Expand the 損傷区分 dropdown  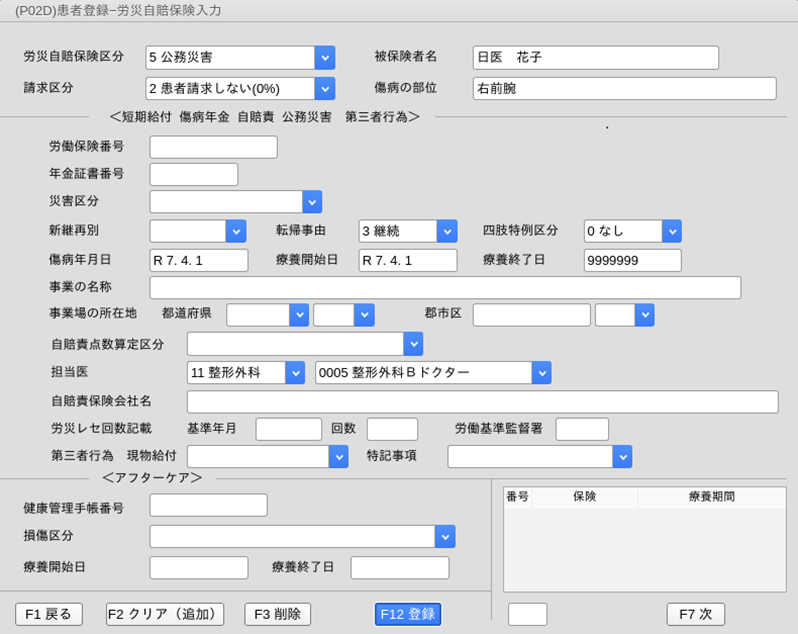pos(445,536)
